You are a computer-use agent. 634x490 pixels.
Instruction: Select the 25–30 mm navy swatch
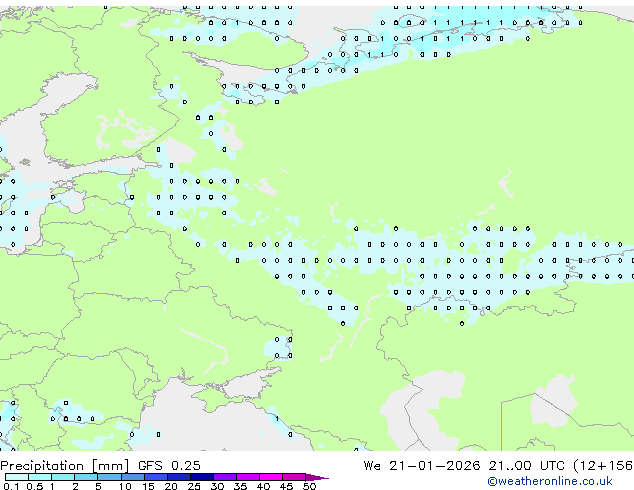coord(201,477)
